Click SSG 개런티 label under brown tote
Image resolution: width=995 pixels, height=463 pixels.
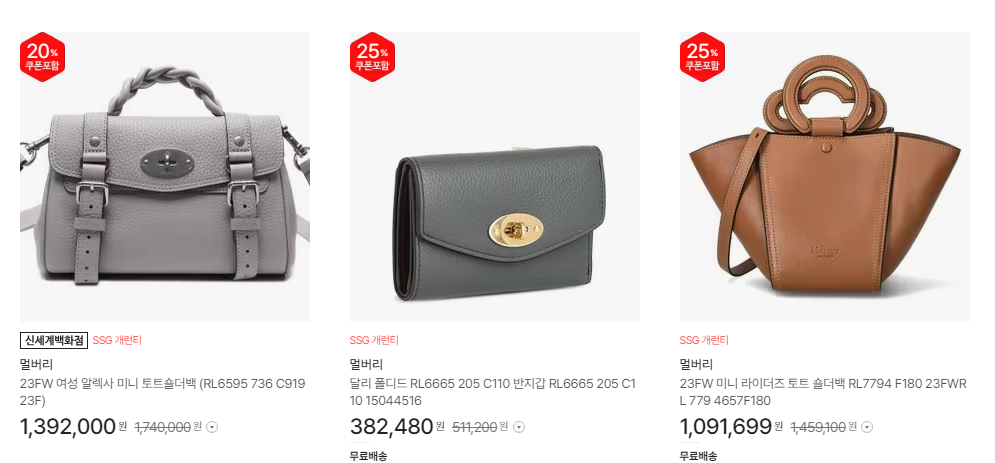pyautogui.click(x=704, y=341)
